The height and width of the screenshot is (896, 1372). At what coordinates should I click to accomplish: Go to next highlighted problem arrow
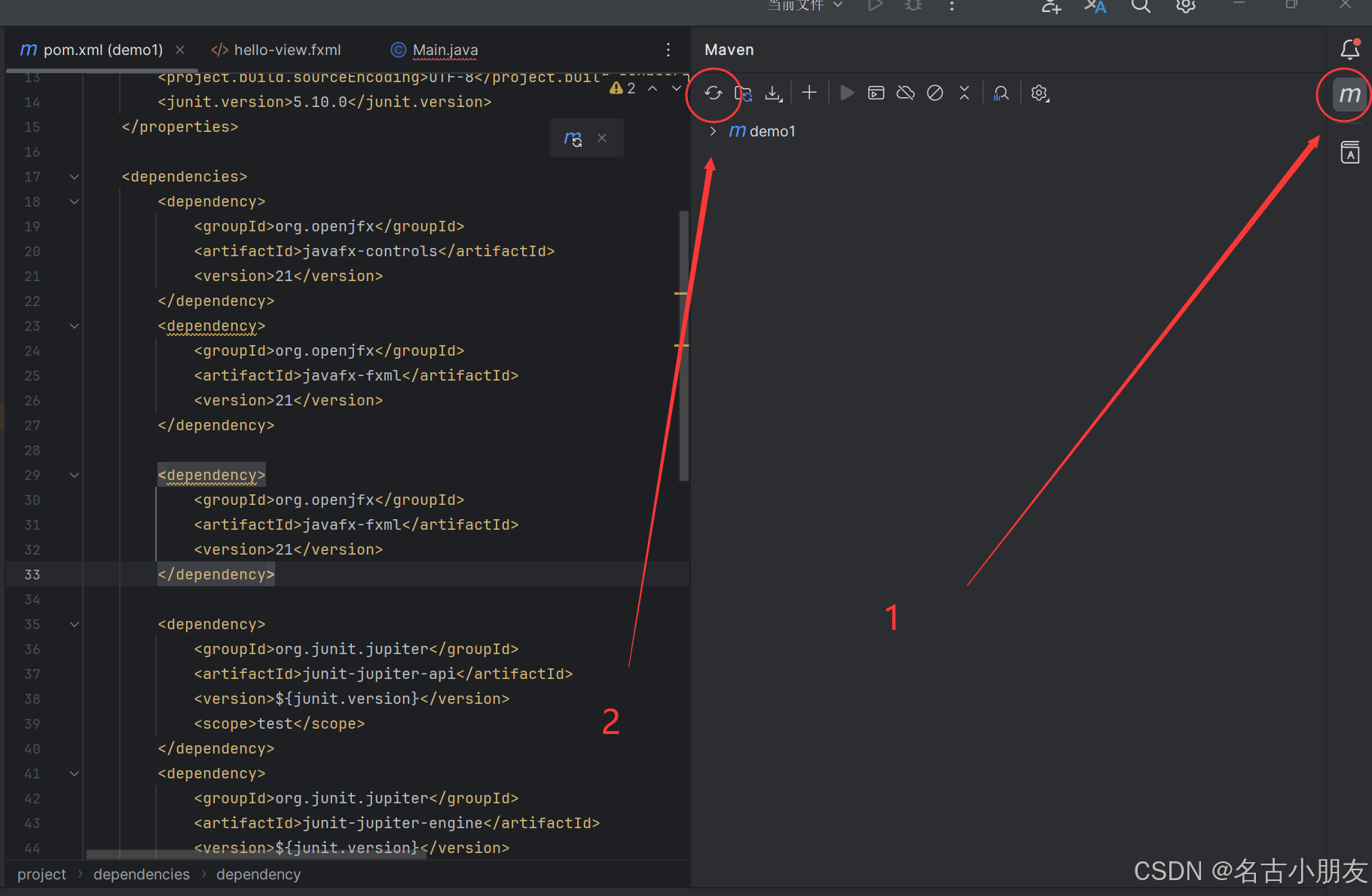tap(677, 88)
